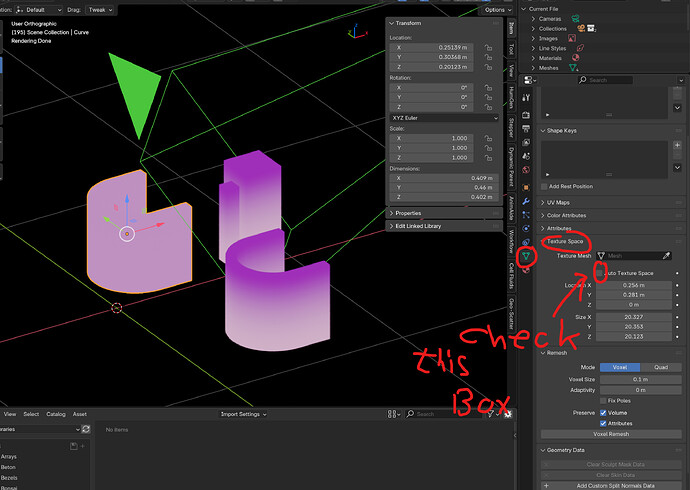Enable the Add Rest Position checkbox
Image resolution: width=690 pixels, height=490 pixels.
544,186
